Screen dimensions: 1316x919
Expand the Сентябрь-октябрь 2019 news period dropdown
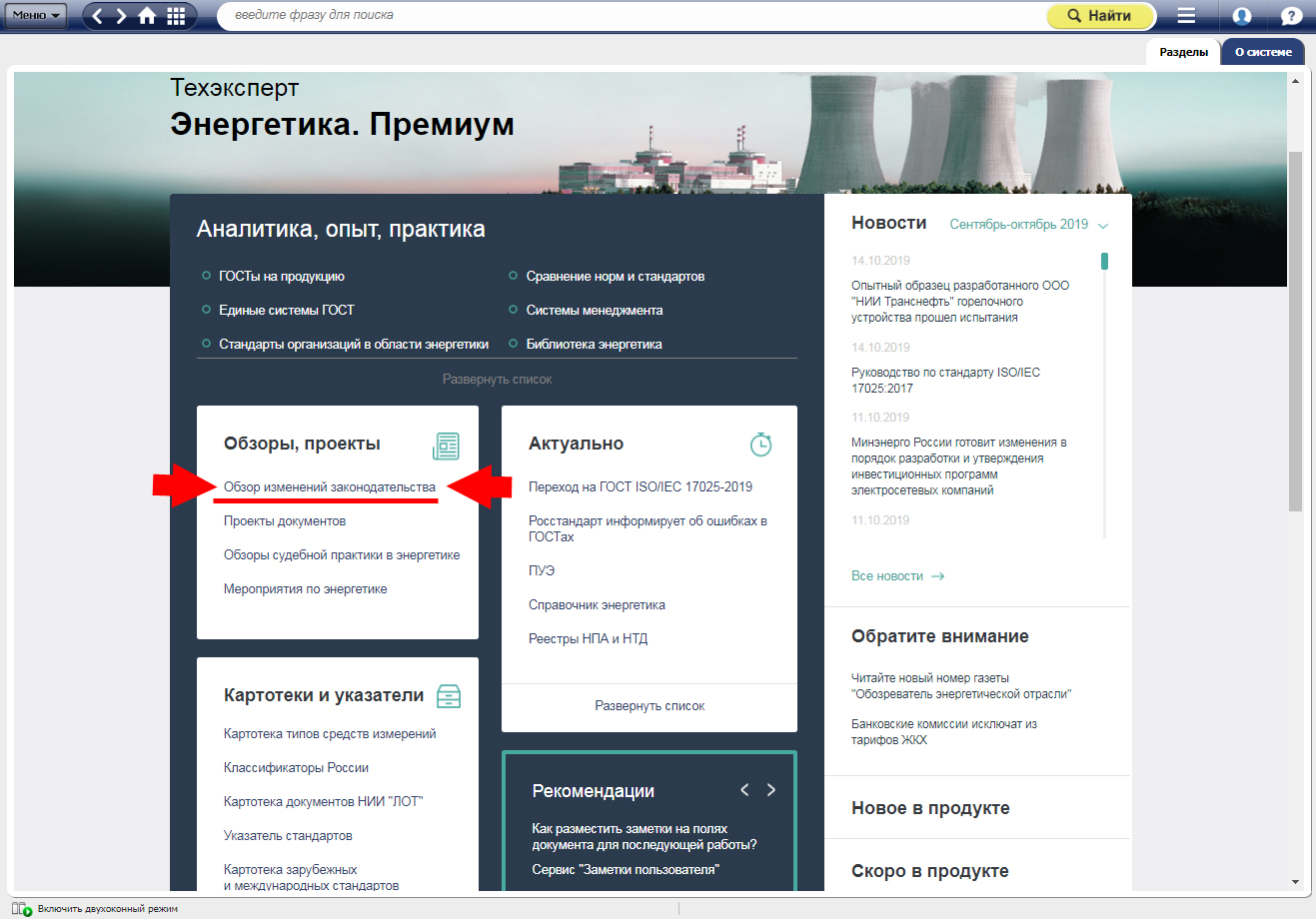point(1028,225)
